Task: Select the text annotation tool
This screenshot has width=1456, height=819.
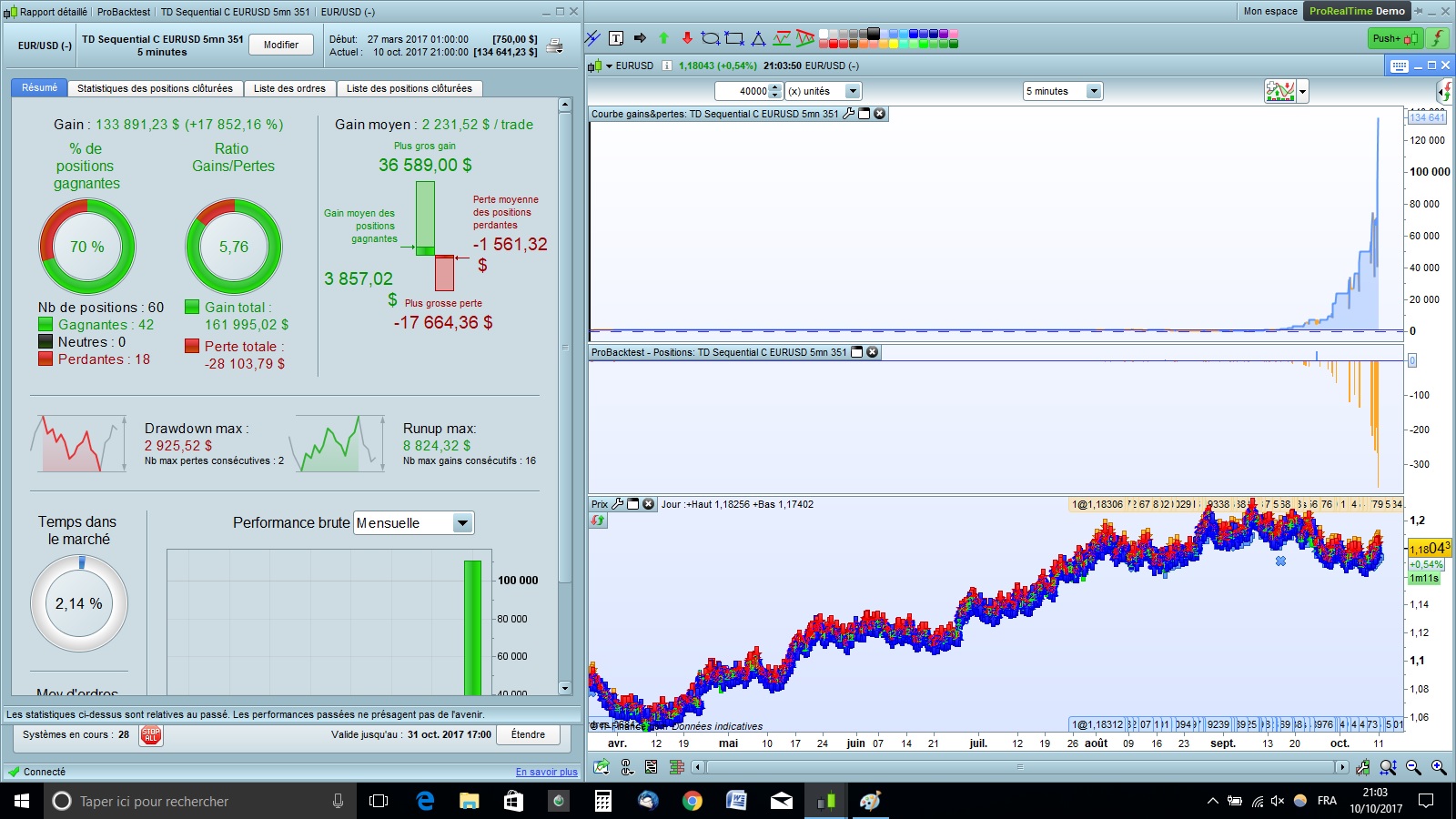Action: point(616,38)
